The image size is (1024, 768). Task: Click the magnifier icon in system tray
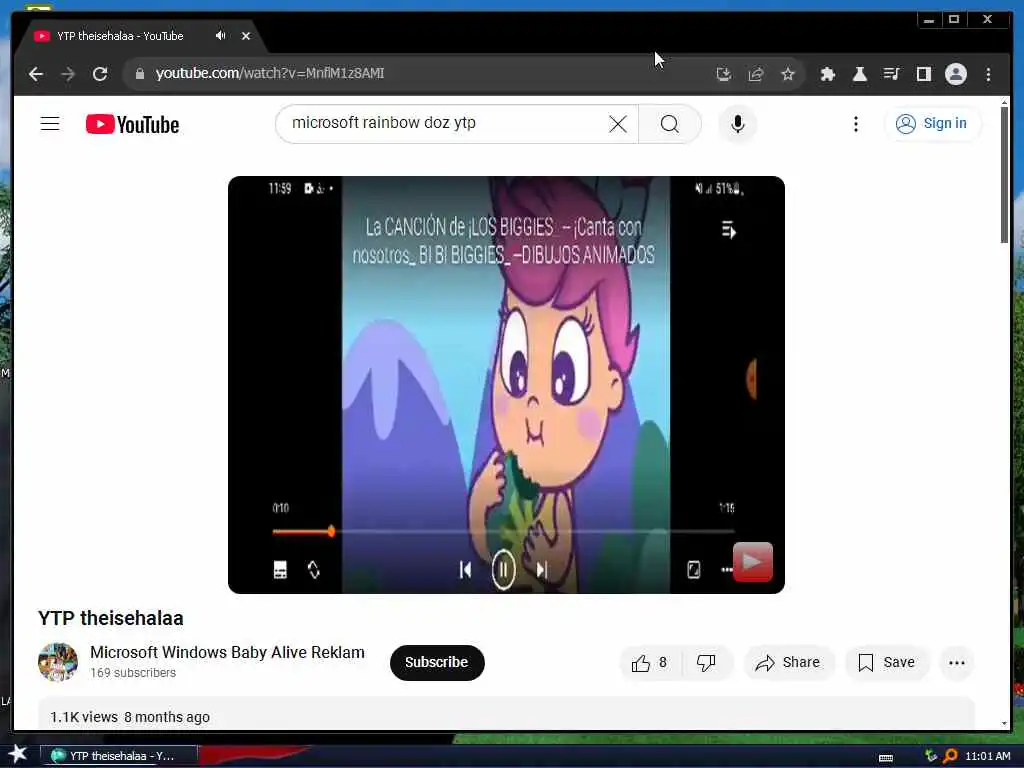coord(950,756)
